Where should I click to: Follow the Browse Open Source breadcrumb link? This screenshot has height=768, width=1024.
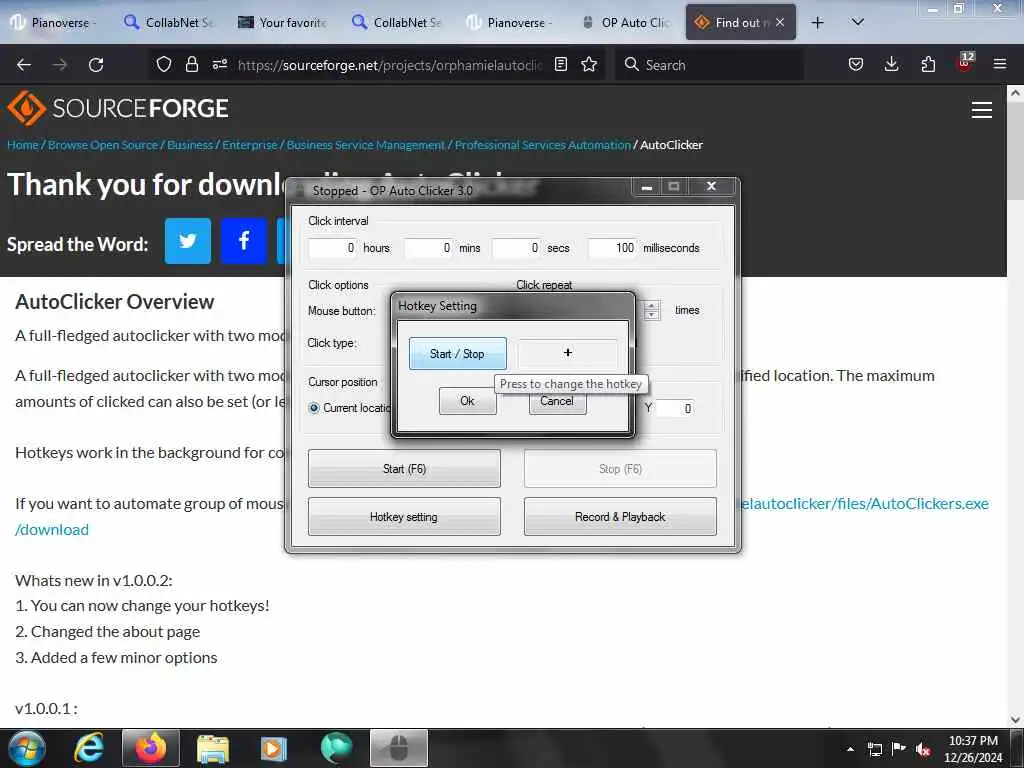(x=103, y=145)
